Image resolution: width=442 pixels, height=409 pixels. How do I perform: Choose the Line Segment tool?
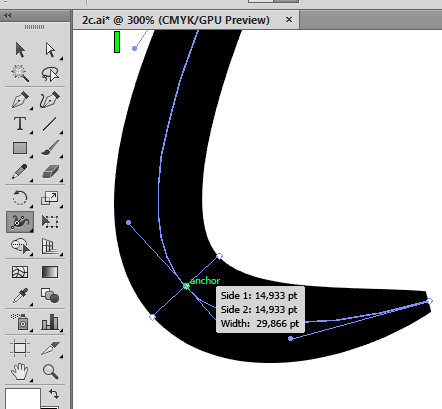pos(49,124)
